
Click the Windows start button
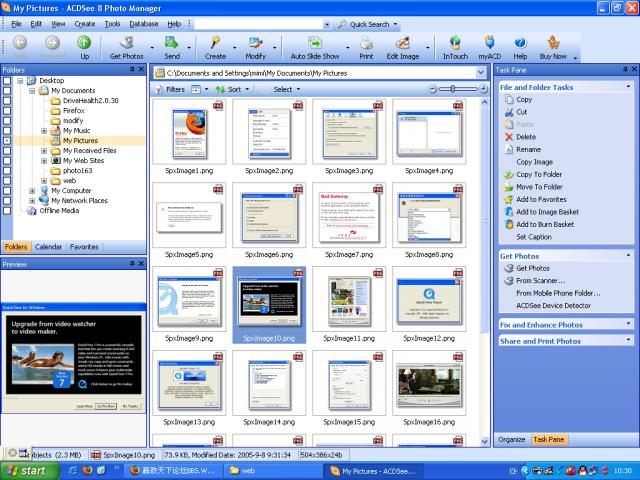coord(28,471)
